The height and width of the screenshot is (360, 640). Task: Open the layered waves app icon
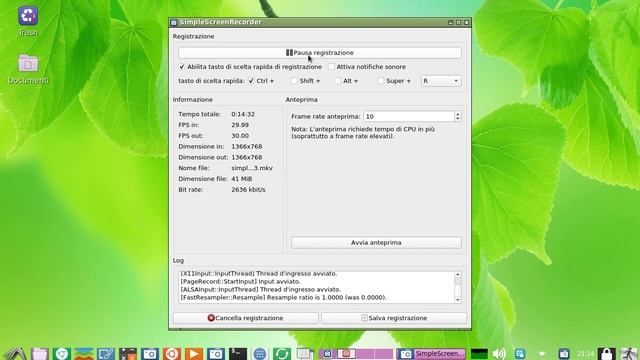pyautogui.click(x=84, y=353)
